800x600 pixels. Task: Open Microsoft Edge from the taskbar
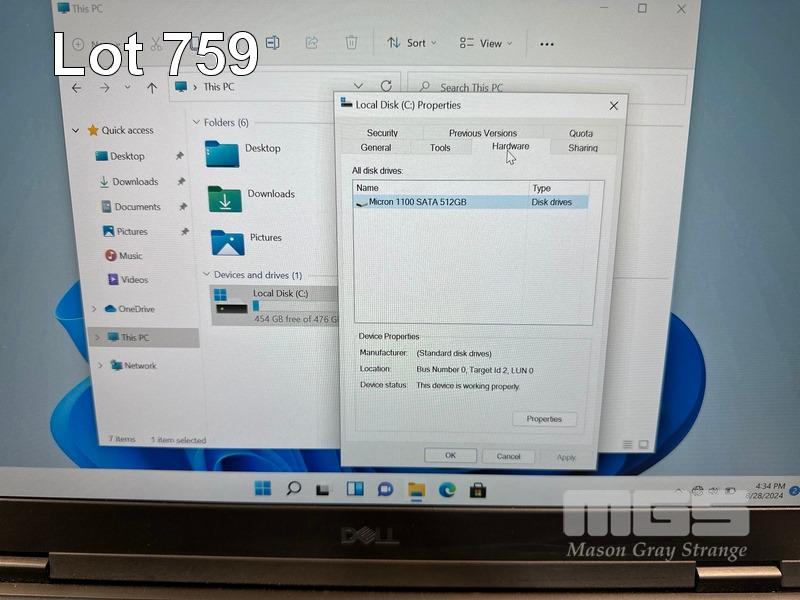coord(447,489)
